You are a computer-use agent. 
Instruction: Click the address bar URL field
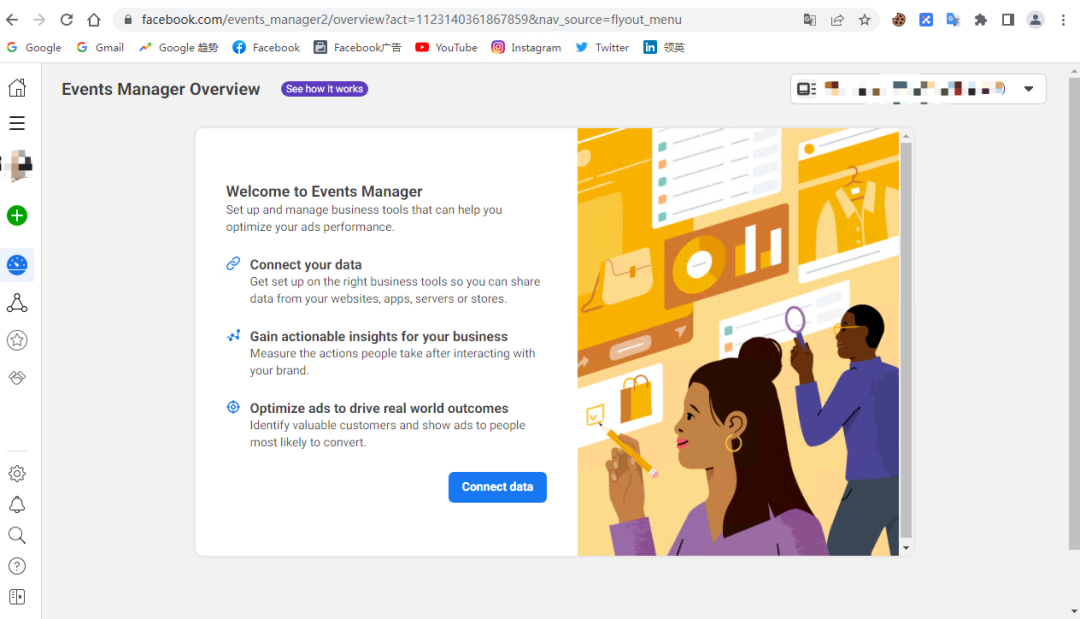411,20
